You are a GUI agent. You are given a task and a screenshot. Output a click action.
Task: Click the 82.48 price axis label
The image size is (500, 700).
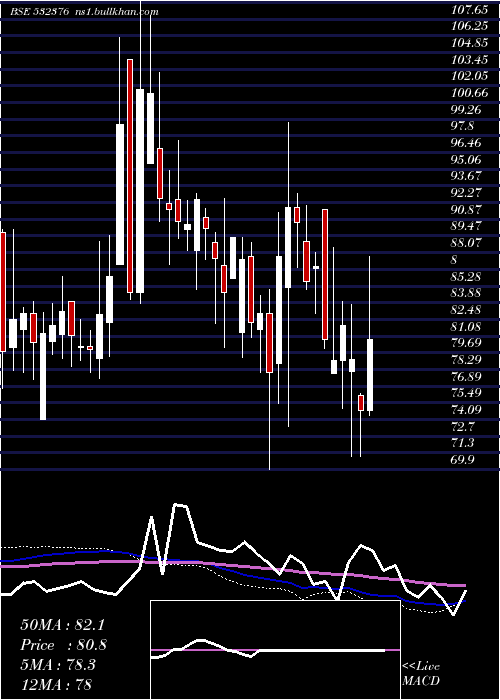coord(466,309)
